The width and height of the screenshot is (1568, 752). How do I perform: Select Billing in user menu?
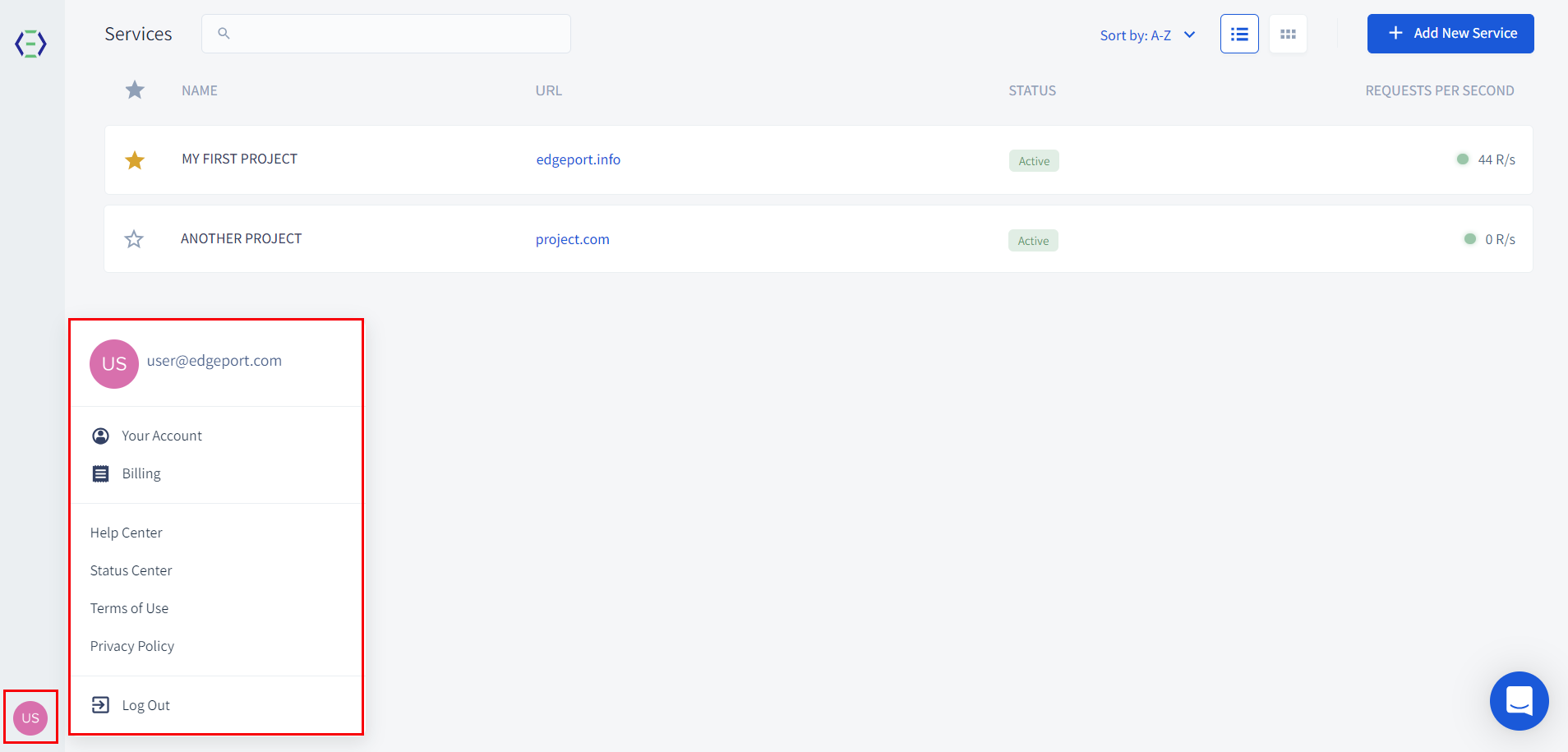coord(141,473)
